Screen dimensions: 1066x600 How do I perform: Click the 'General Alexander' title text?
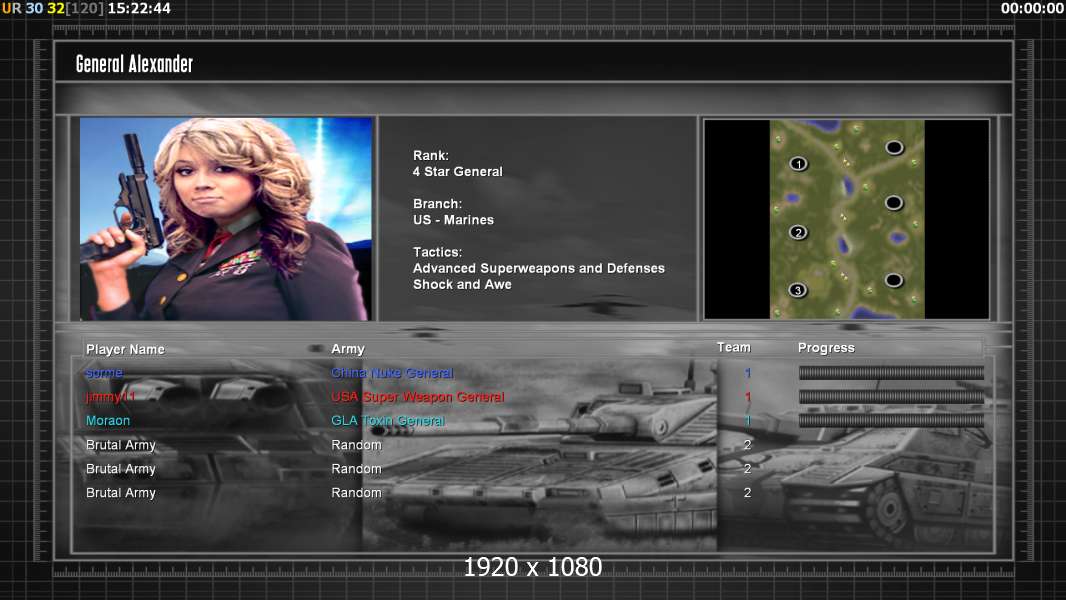pos(134,64)
